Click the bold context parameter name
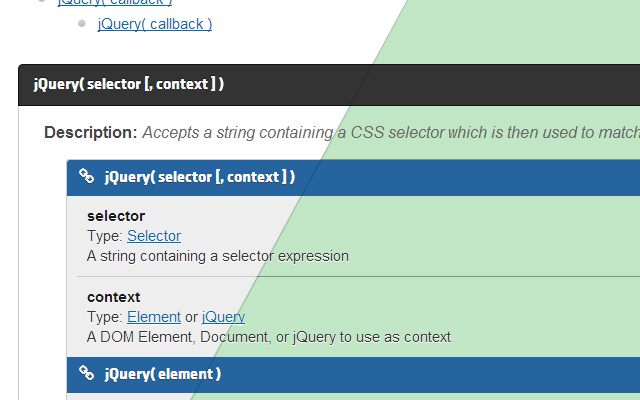Viewport: 640px width, 400px height. (113, 297)
